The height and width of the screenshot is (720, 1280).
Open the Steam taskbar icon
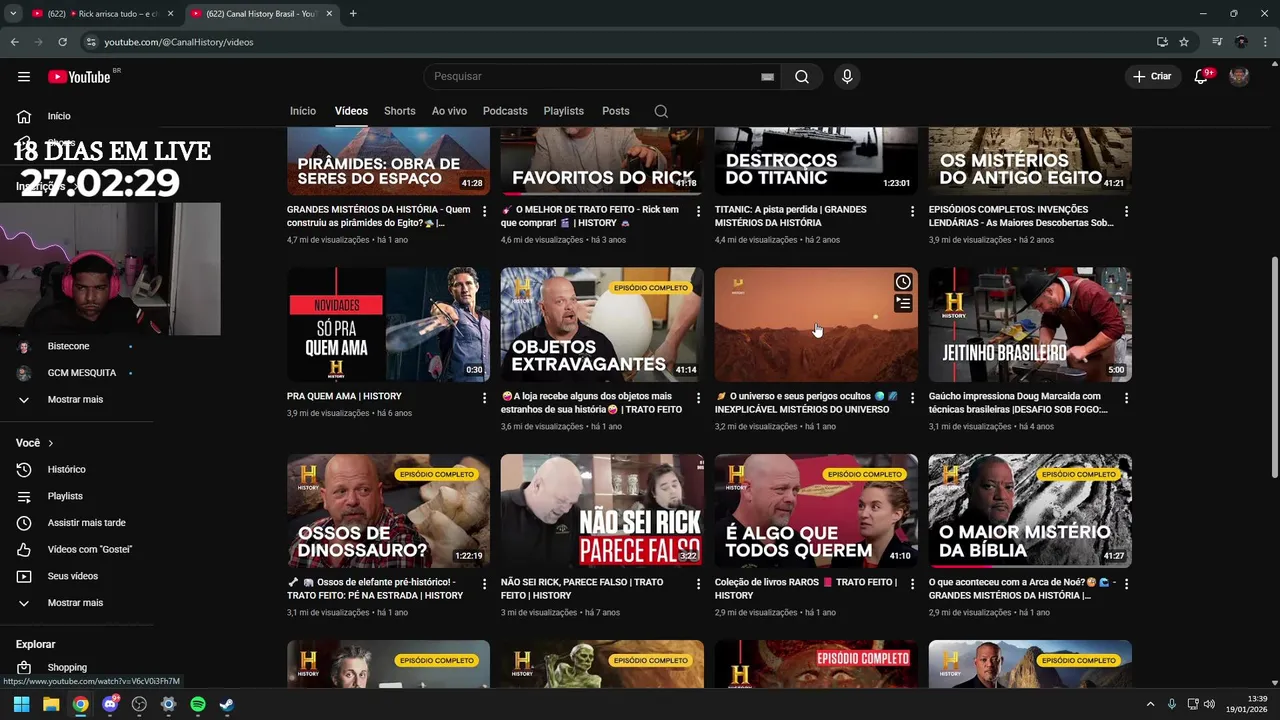point(227,704)
